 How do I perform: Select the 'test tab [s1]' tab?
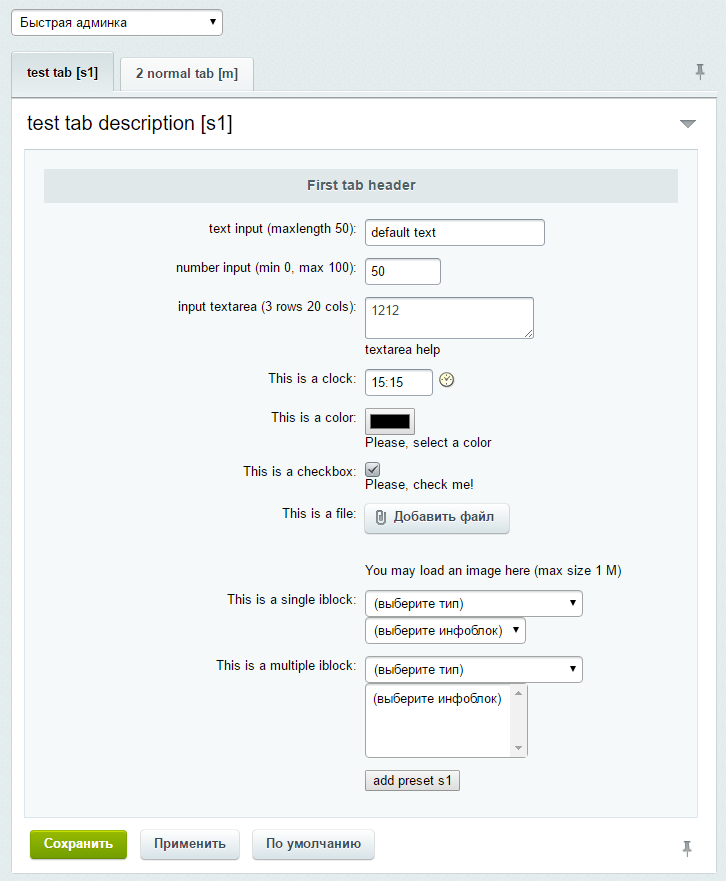click(x=62, y=73)
